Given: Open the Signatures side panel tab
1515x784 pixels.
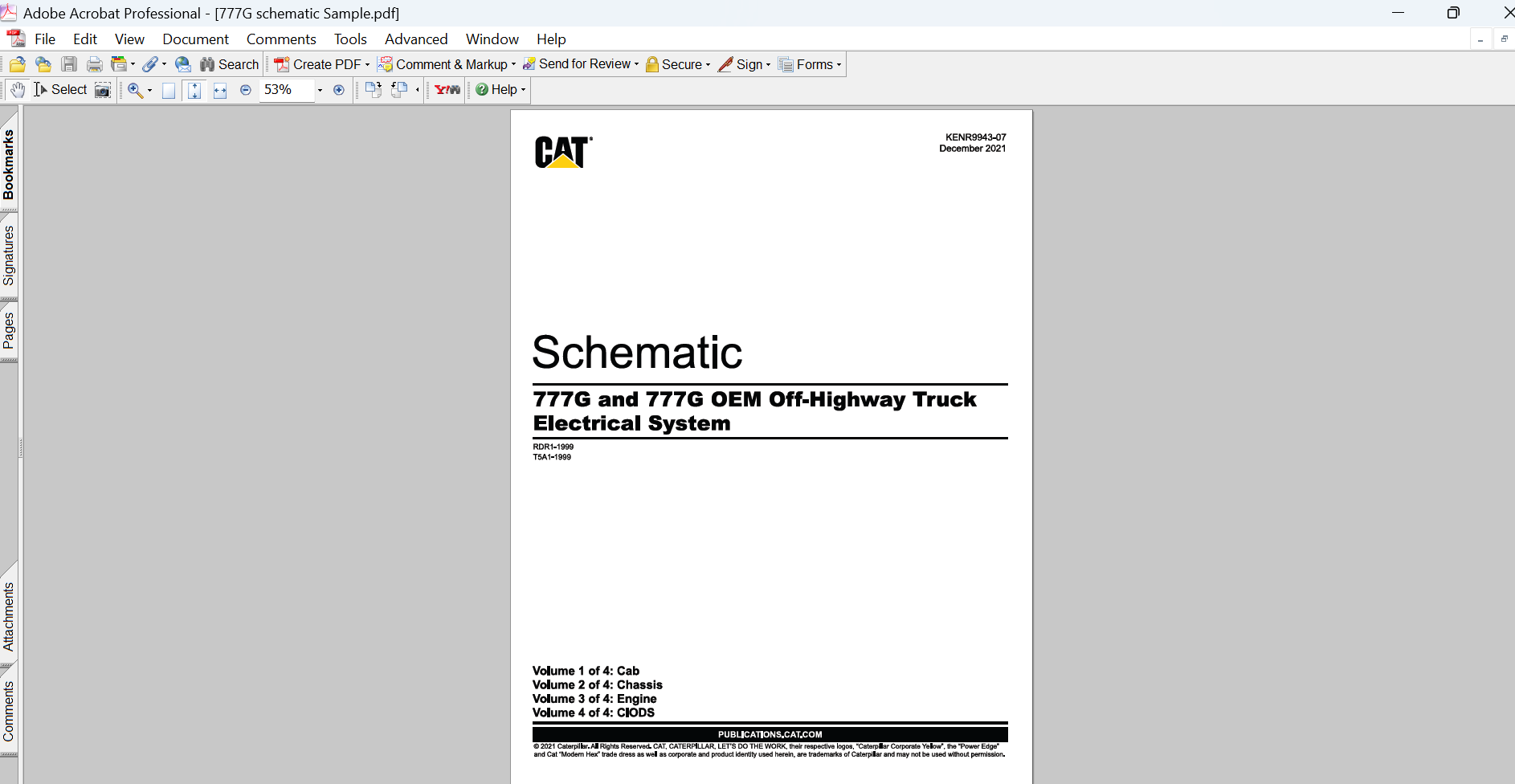Looking at the screenshot, I should point(9,255).
